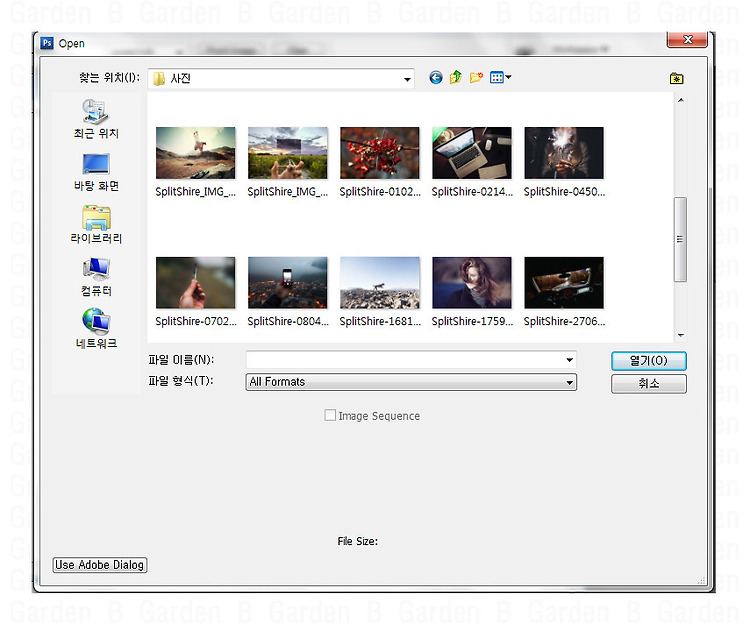The width and height of the screenshot is (750, 624).
Task: Select the SplitShire-0804 phone thumbnail
Action: [287, 283]
